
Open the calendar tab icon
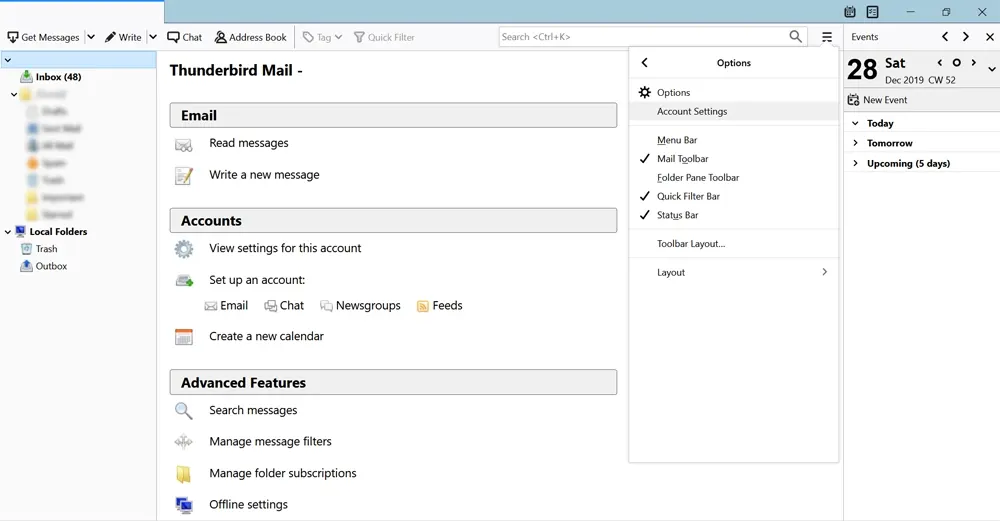click(x=849, y=11)
